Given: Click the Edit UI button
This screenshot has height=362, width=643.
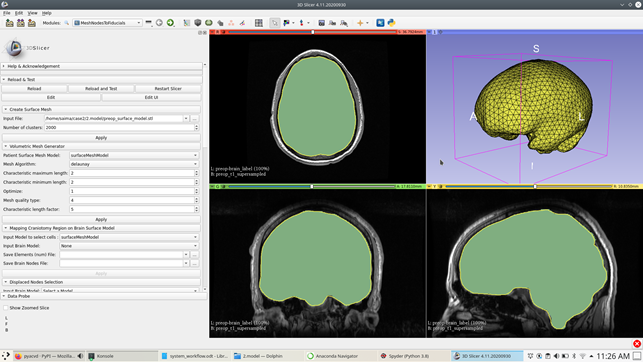Looking at the screenshot, I should point(151,98).
